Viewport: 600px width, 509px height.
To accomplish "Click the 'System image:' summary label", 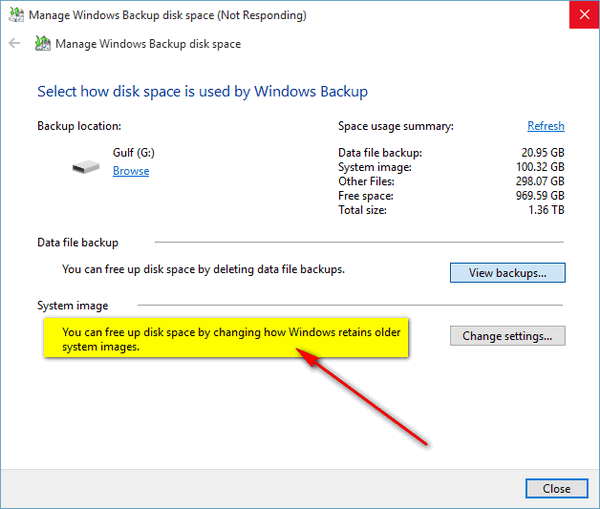I will pos(375,167).
